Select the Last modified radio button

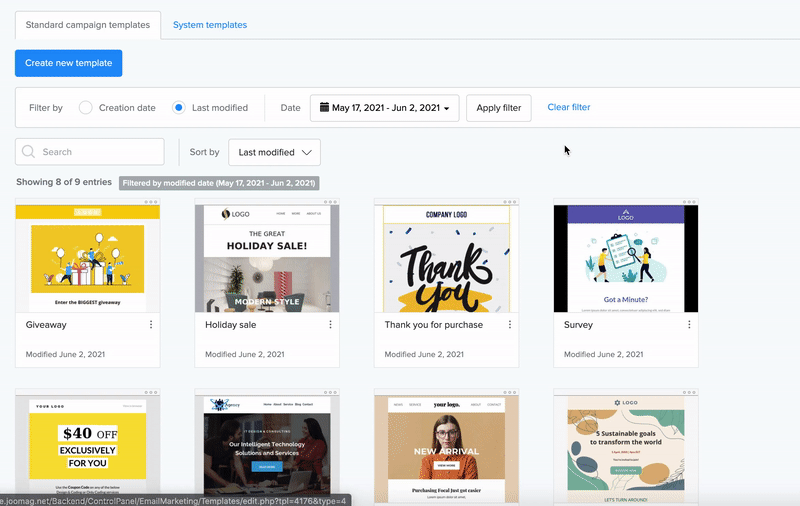pos(179,108)
